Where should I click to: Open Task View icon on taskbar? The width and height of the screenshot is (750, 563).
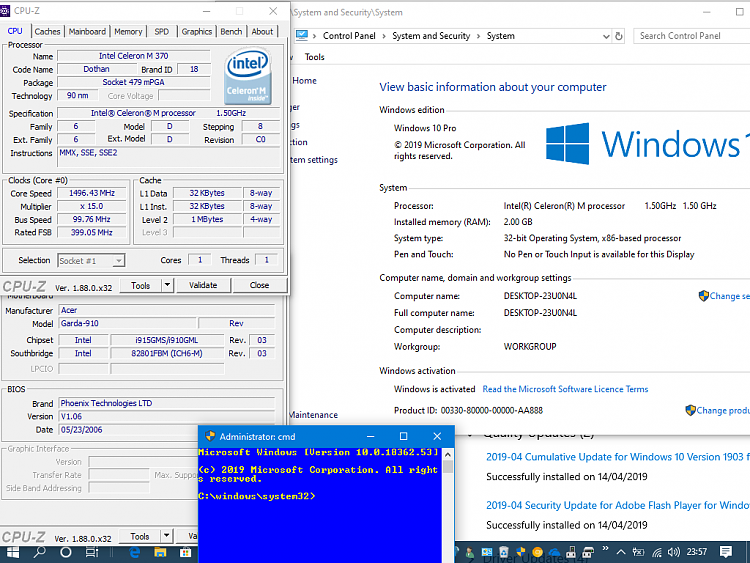pyautogui.click(x=92, y=552)
